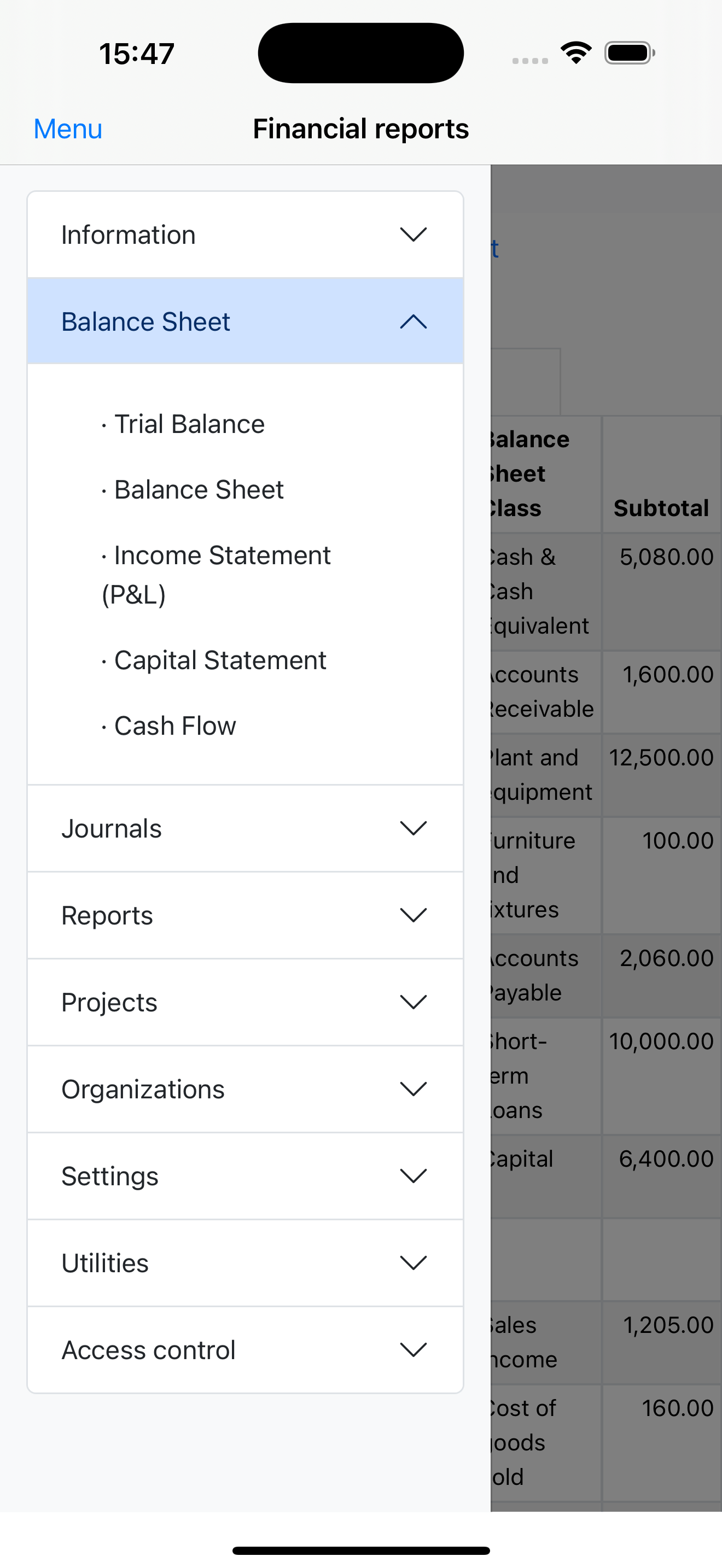
Task: Expand the Projects chevron icon
Action: pos(414,1003)
